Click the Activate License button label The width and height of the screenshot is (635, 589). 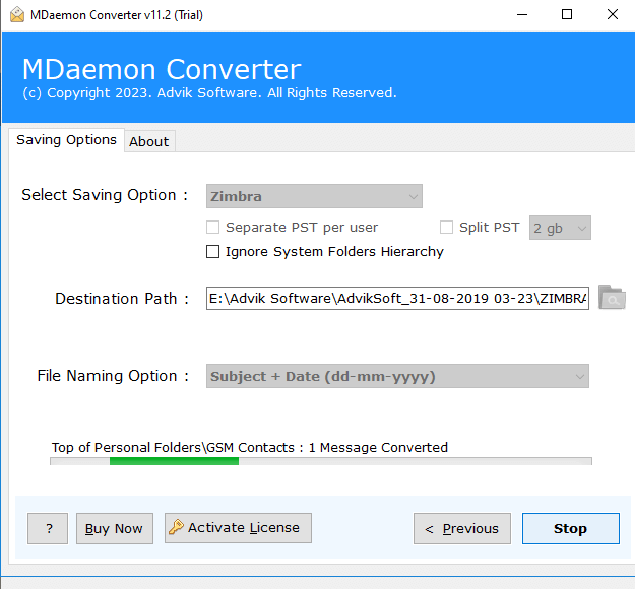pos(244,527)
